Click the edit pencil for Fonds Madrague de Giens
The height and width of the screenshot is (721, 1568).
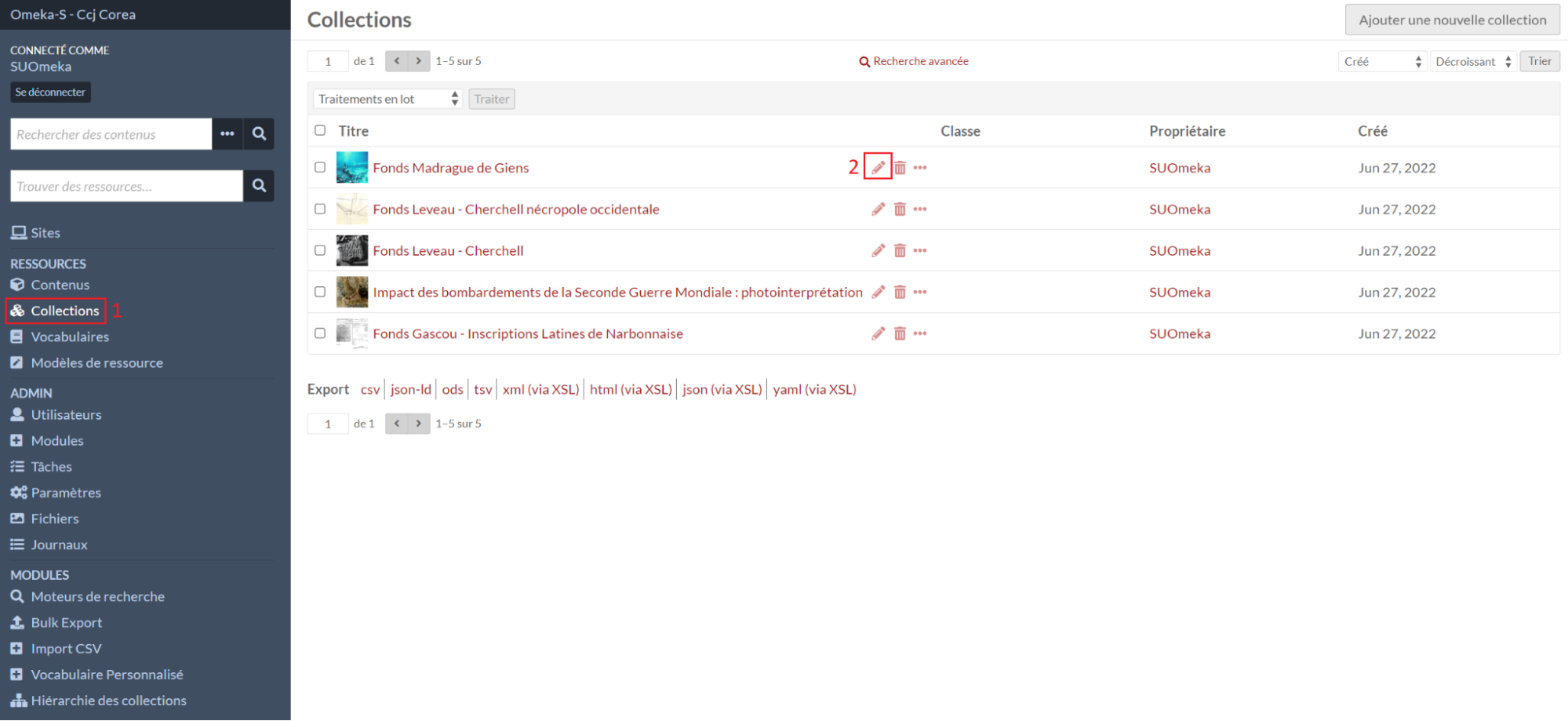click(x=878, y=167)
